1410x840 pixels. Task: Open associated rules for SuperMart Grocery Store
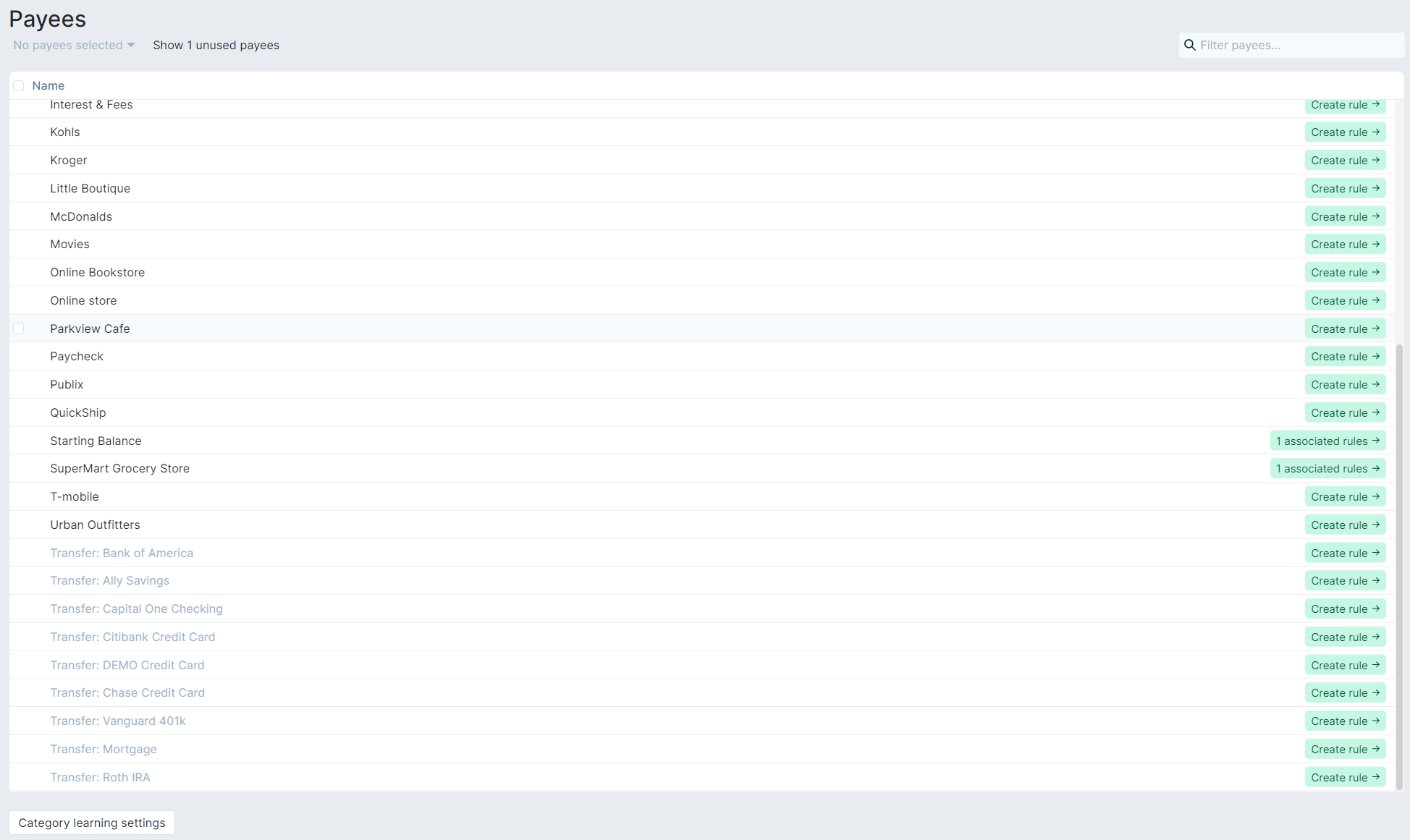coord(1327,468)
